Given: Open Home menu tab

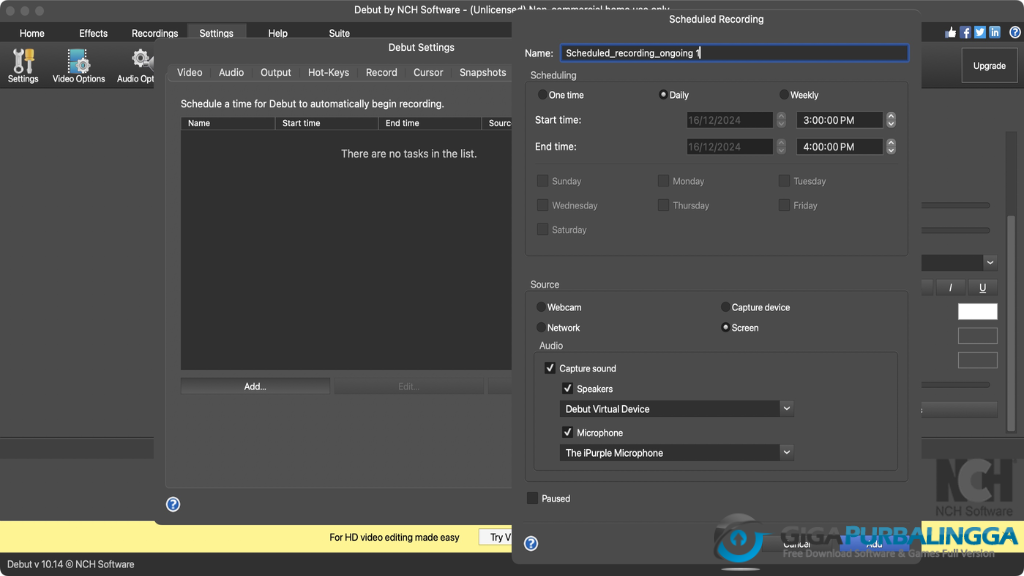Looking at the screenshot, I should (x=32, y=33).
